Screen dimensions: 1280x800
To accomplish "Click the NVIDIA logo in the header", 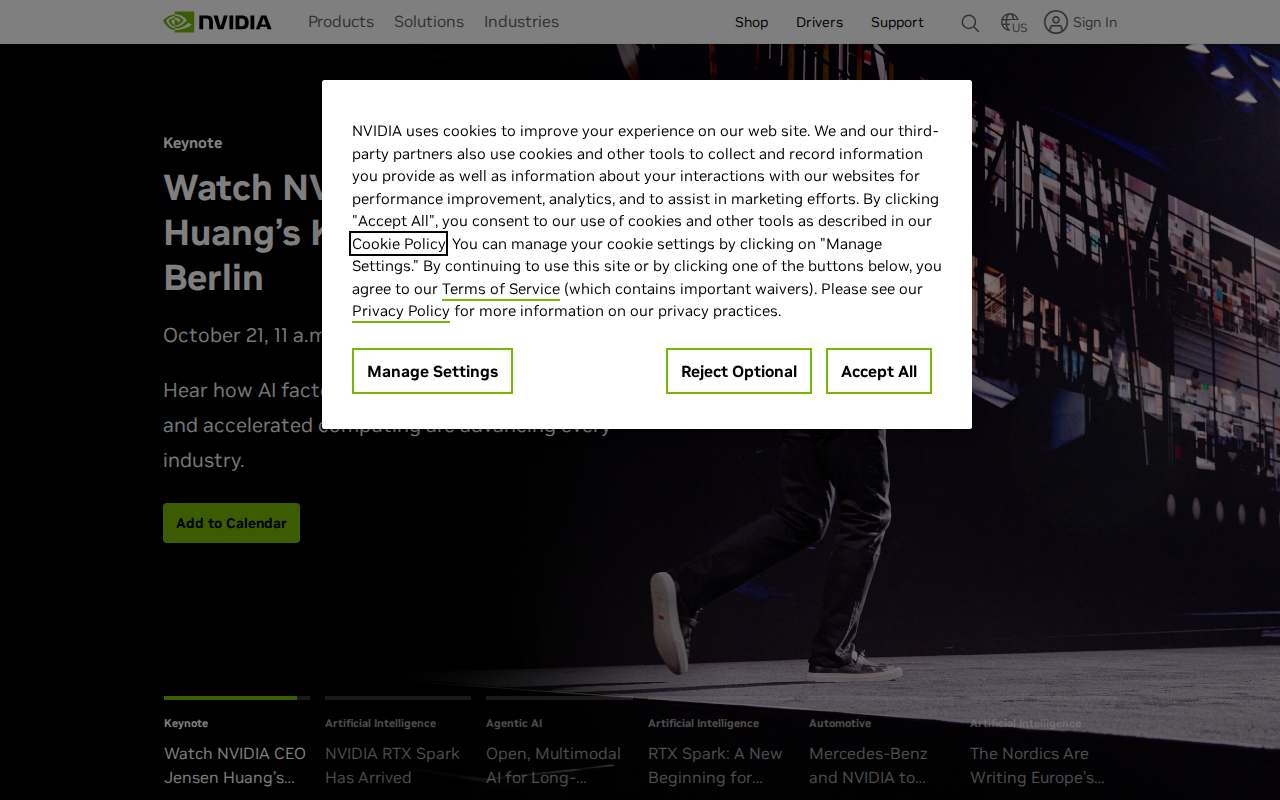I will coord(217,22).
